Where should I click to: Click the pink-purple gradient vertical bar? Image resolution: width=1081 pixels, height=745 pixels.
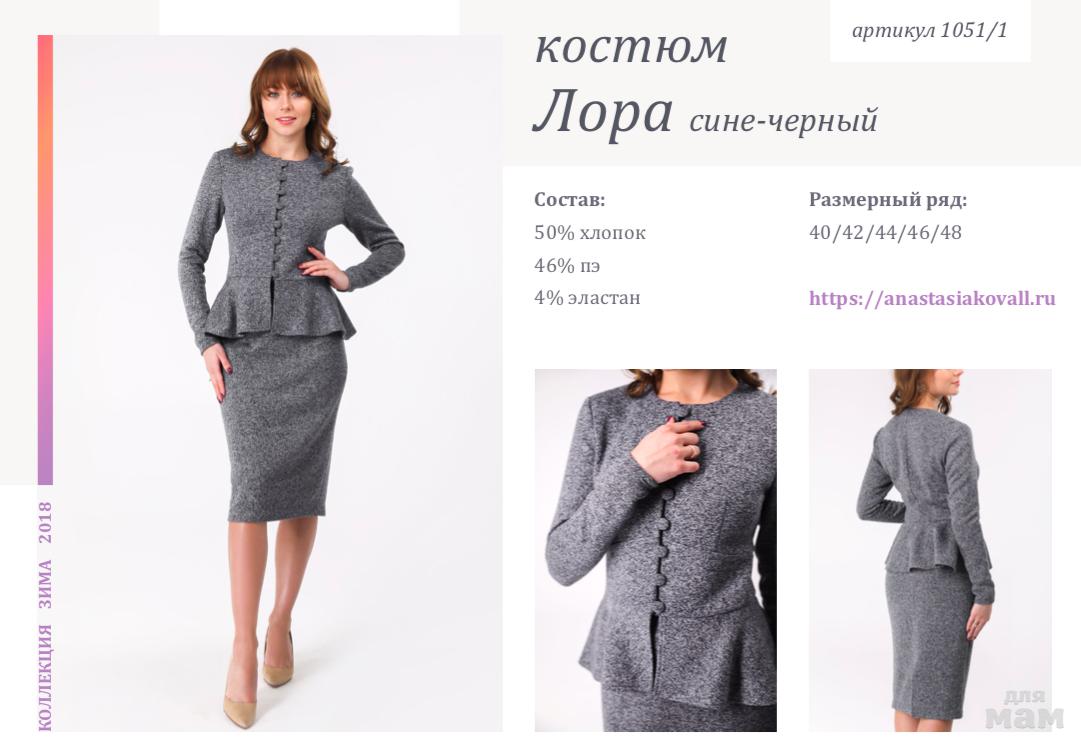tap(46, 260)
